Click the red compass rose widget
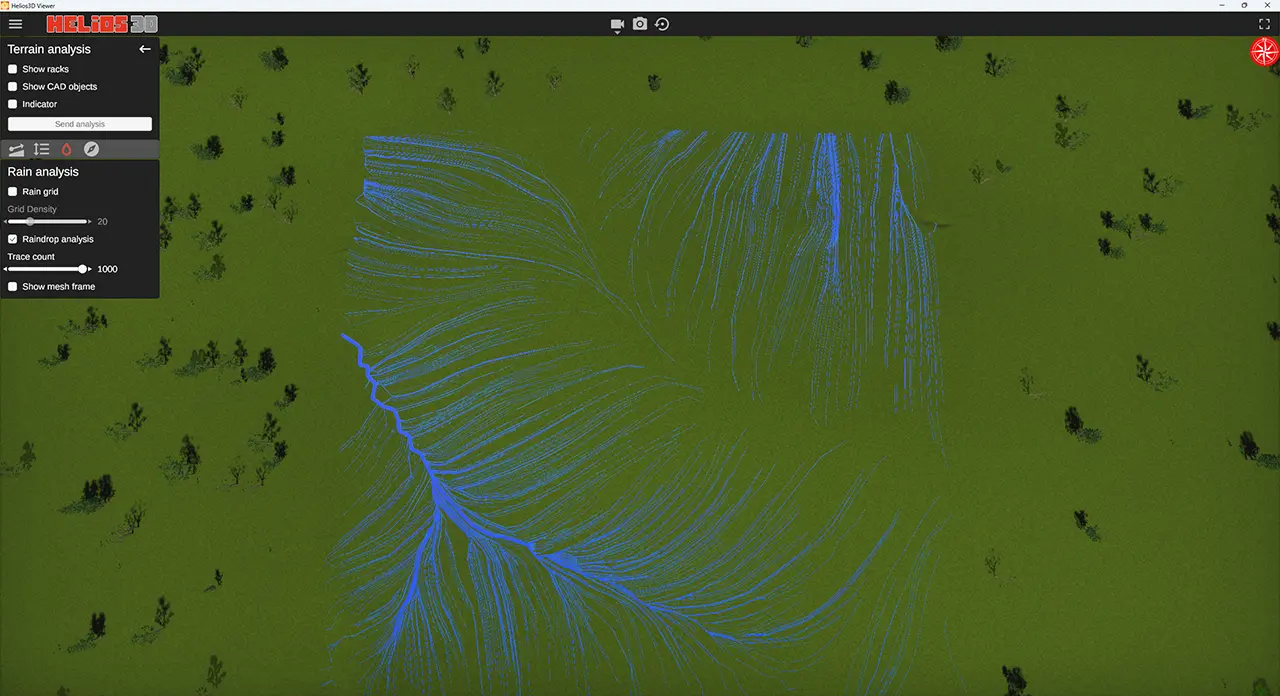This screenshot has width=1280, height=696. pos(1264,52)
